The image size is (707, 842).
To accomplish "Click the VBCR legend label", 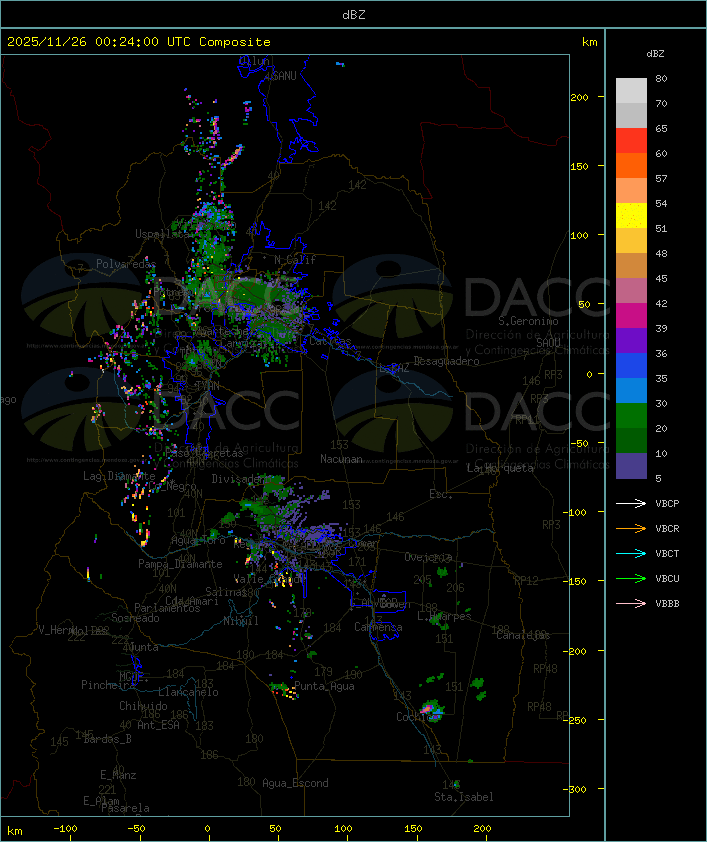I will [667, 529].
